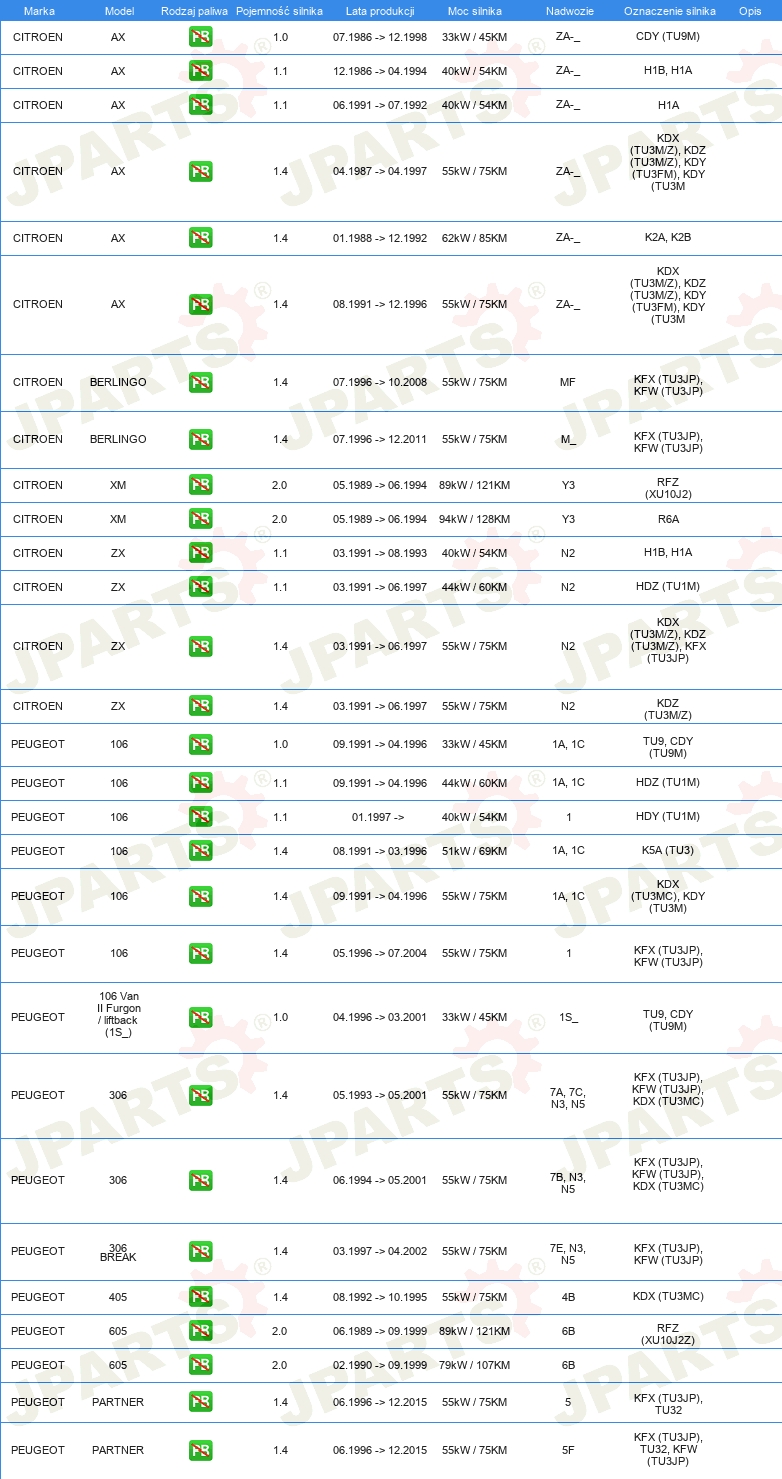
Task: Click the petrol icon for Citroen AX K2A, K2B
Action: coord(200,238)
